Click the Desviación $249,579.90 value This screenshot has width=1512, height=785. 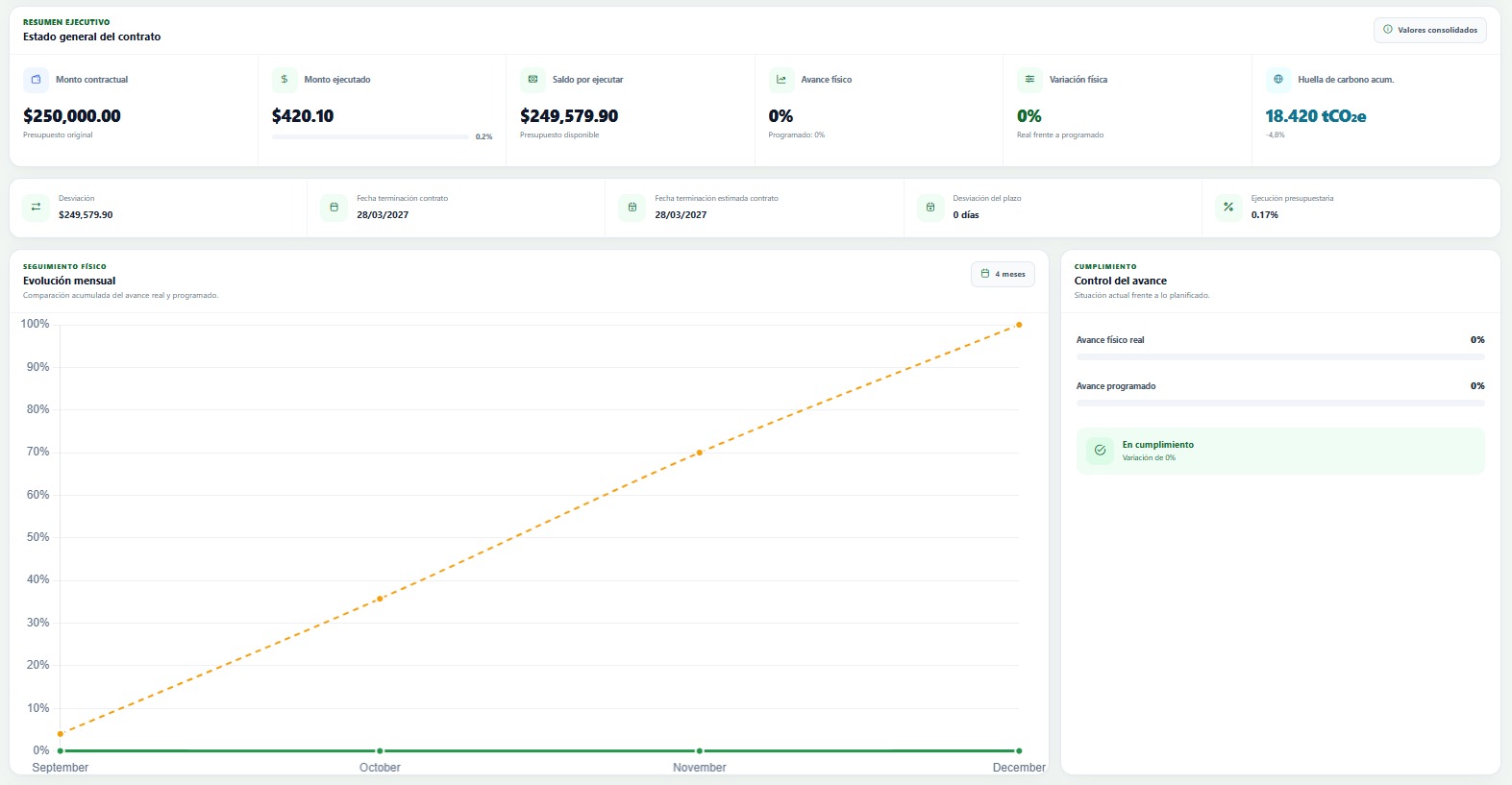(x=86, y=215)
